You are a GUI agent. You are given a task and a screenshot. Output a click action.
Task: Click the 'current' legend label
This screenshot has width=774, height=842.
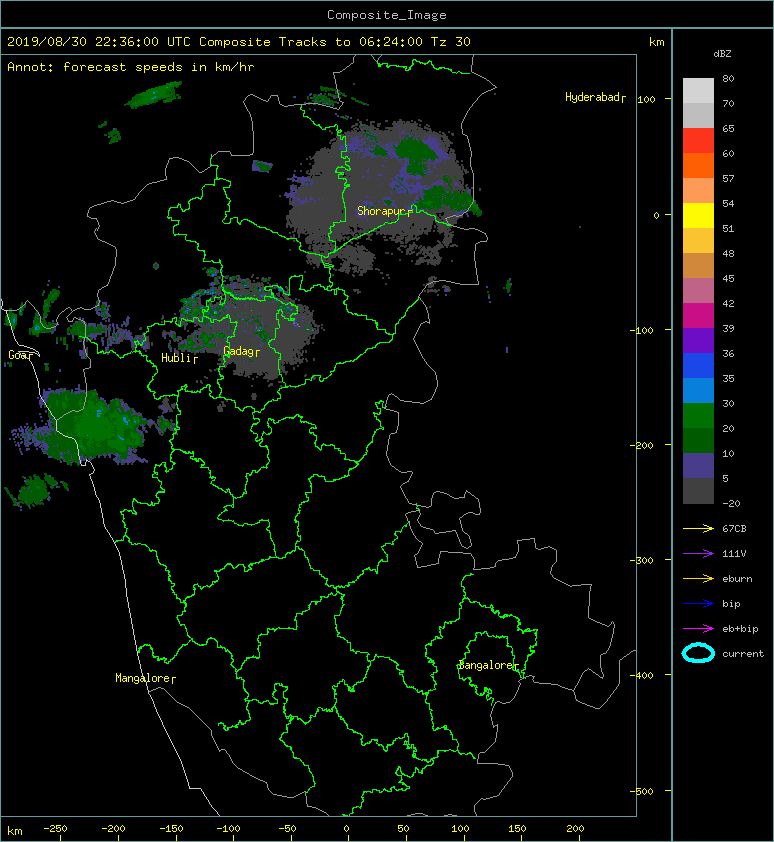click(743, 654)
